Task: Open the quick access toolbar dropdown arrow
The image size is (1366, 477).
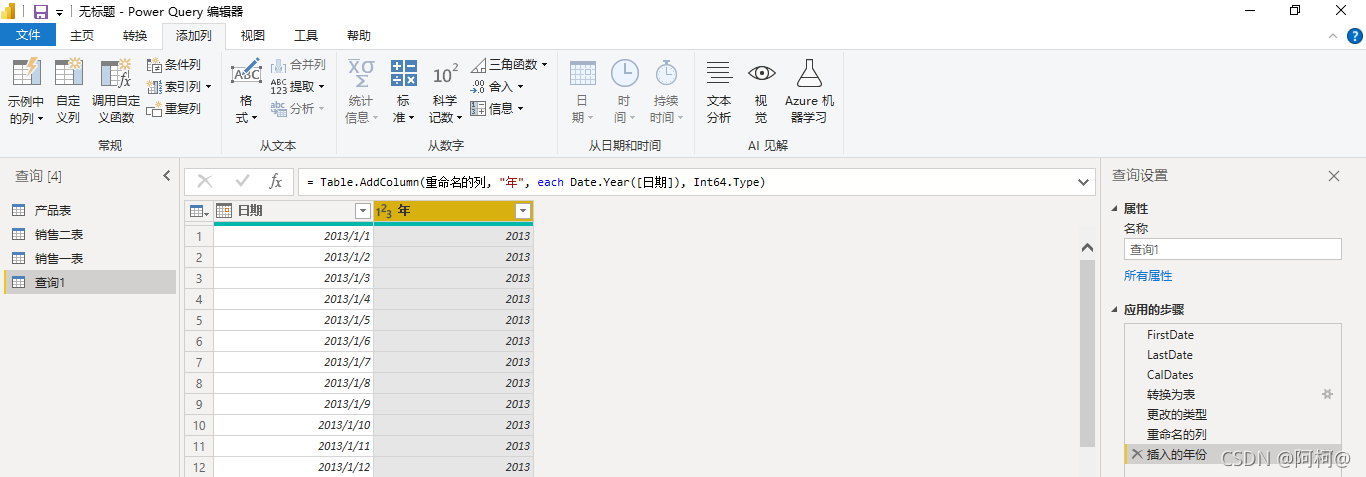Action: coord(59,12)
